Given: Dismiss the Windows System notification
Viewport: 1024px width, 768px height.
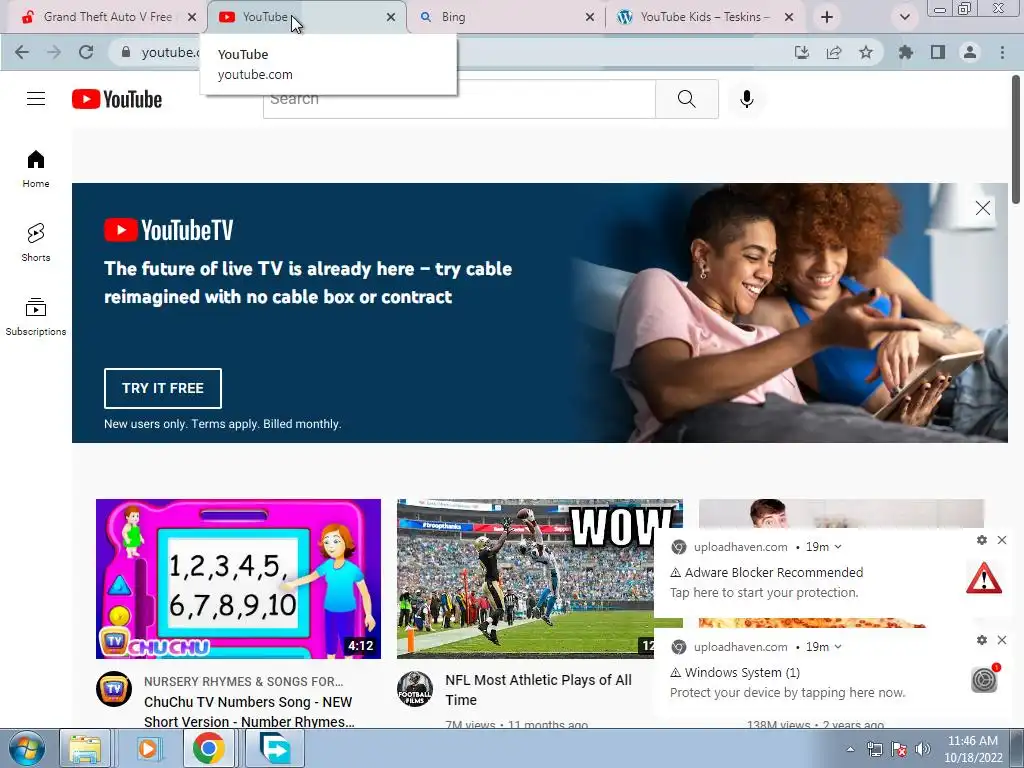Looking at the screenshot, I should click(1002, 640).
